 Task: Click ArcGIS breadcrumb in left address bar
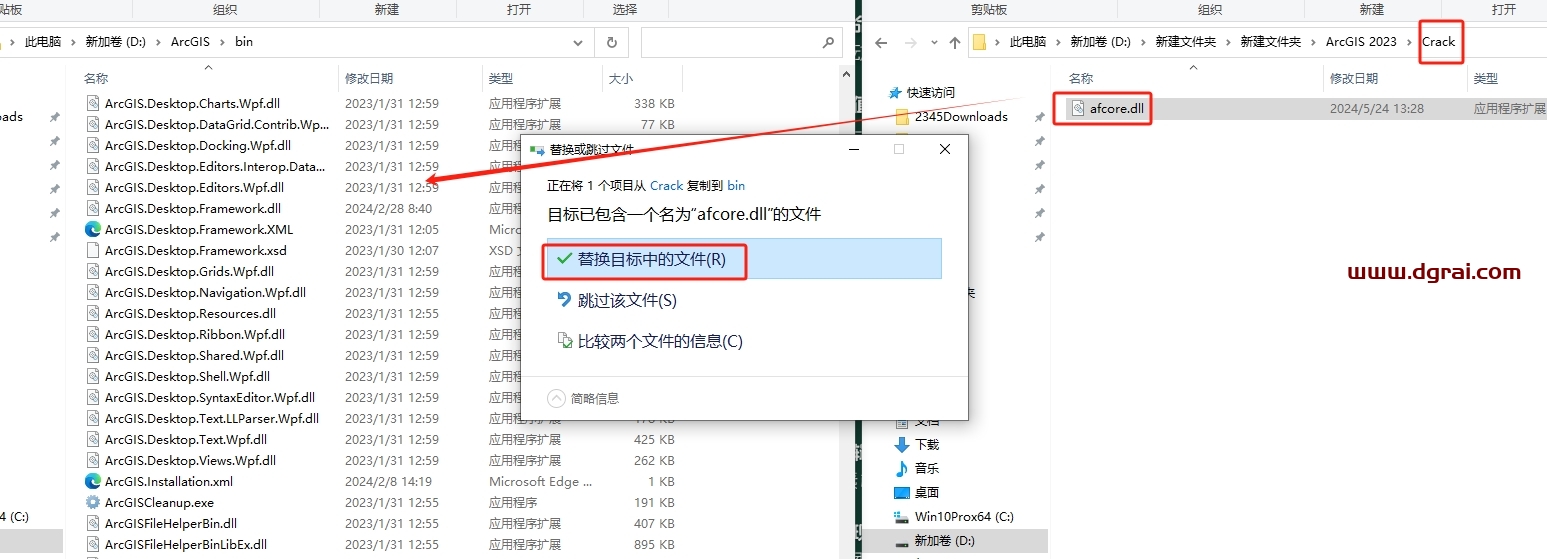point(191,42)
